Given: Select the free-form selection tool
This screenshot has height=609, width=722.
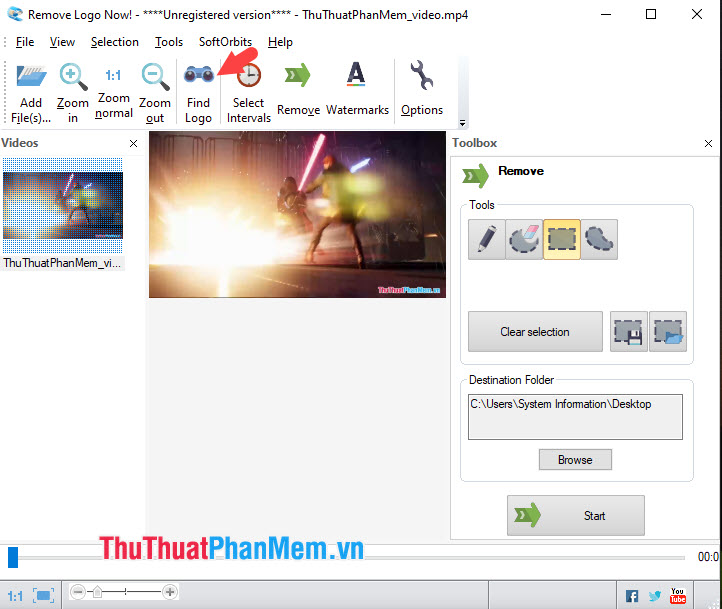Looking at the screenshot, I should click(x=599, y=239).
